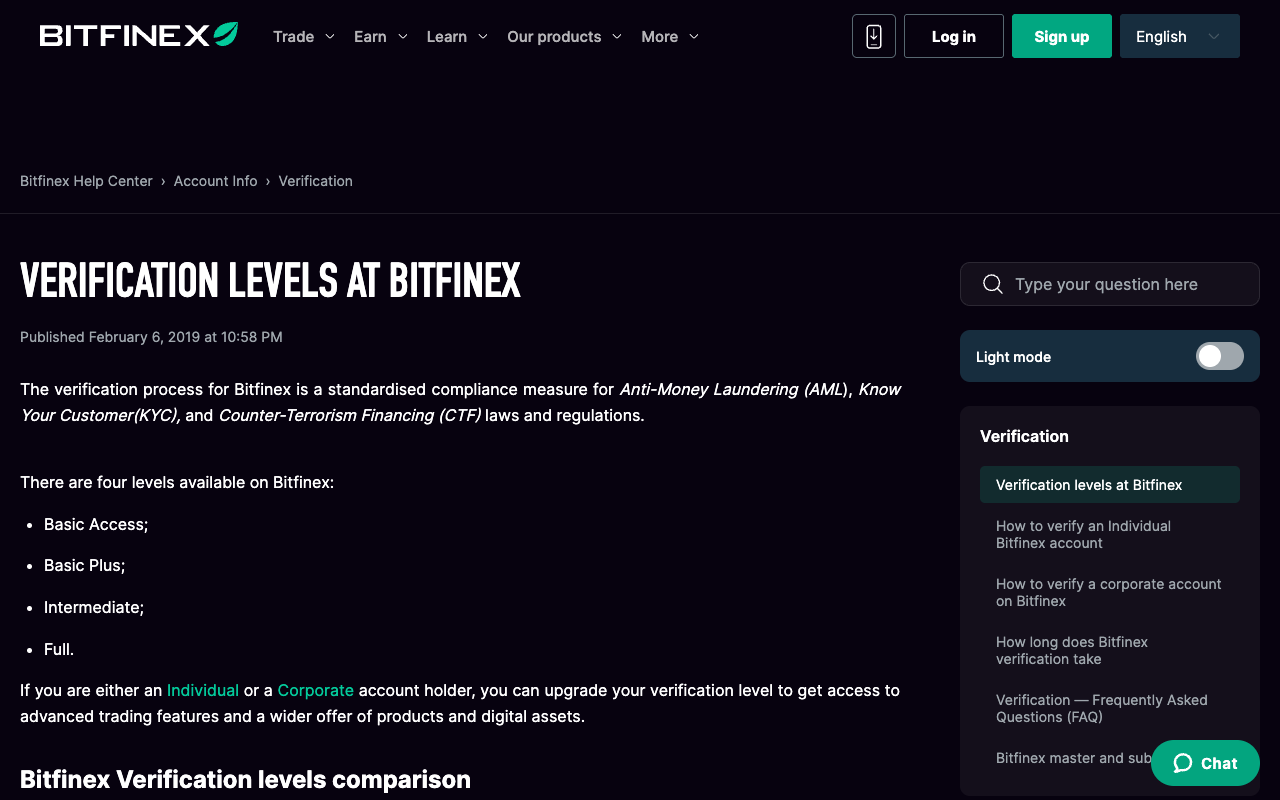Toggle the Light mode switch
The width and height of the screenshot is (1280, 800).
point(1220,356)
